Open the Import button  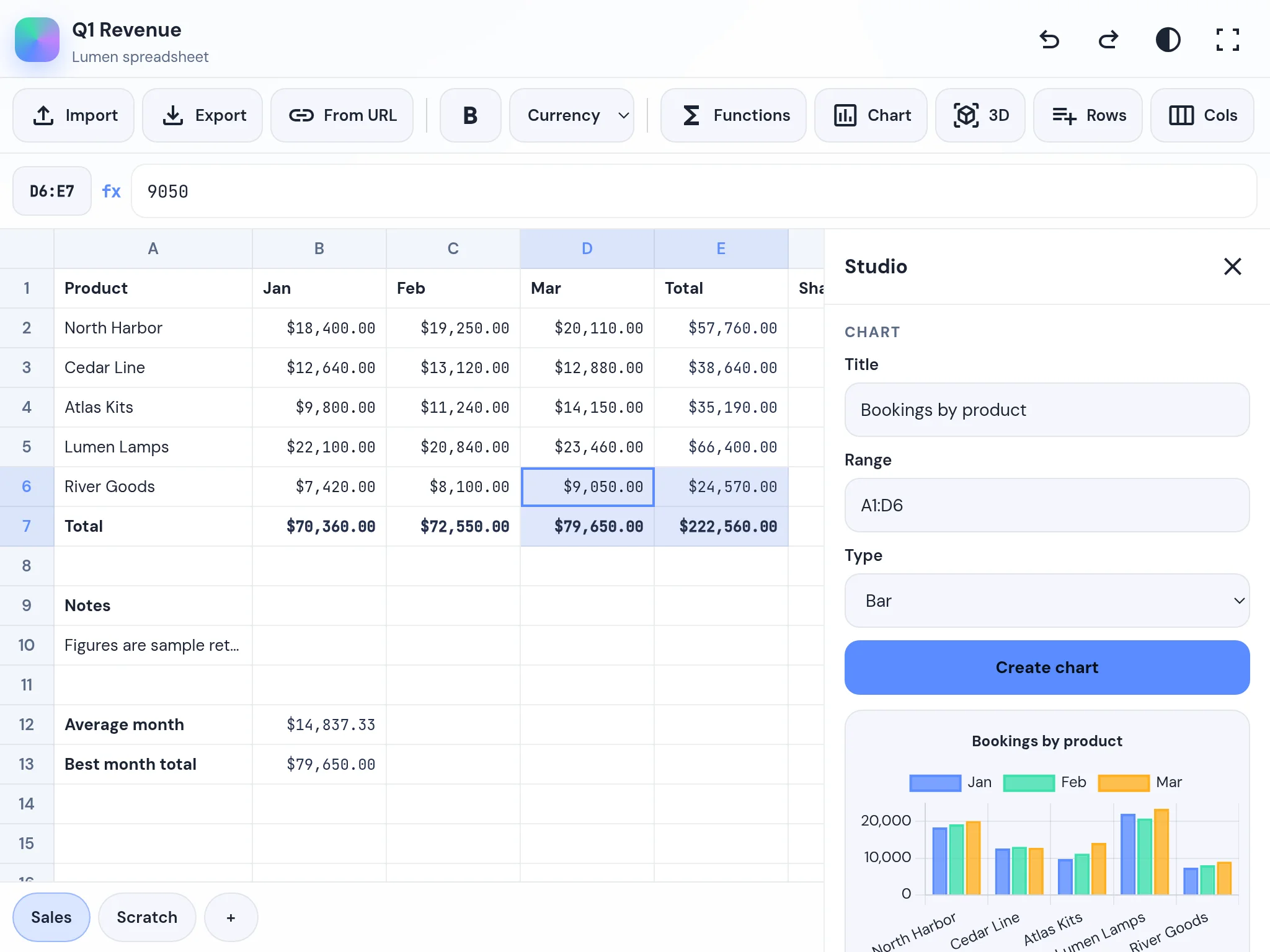(x=74, y=115)
